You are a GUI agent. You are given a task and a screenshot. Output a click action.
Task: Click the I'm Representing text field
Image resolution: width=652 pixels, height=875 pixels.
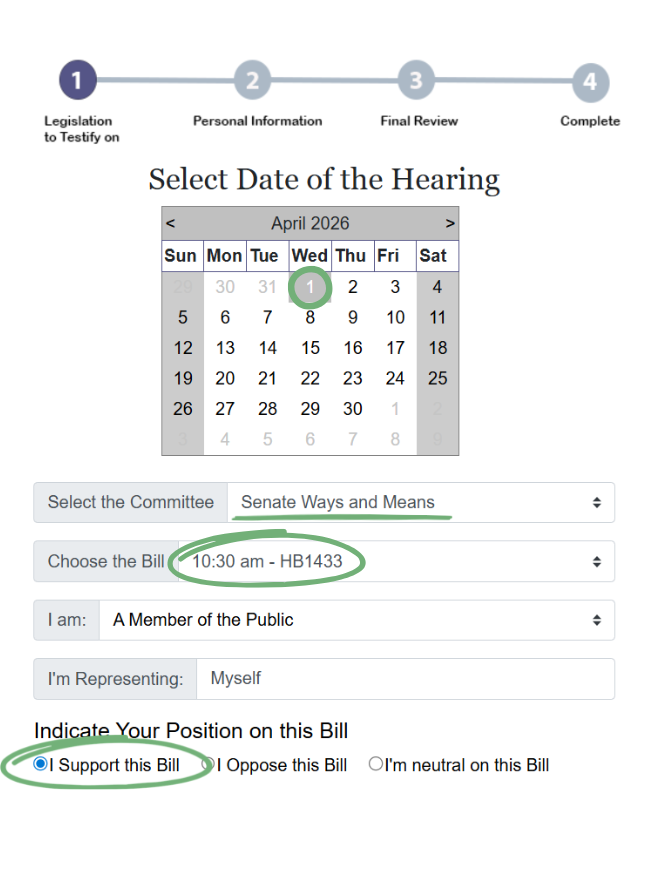[405, 679]
